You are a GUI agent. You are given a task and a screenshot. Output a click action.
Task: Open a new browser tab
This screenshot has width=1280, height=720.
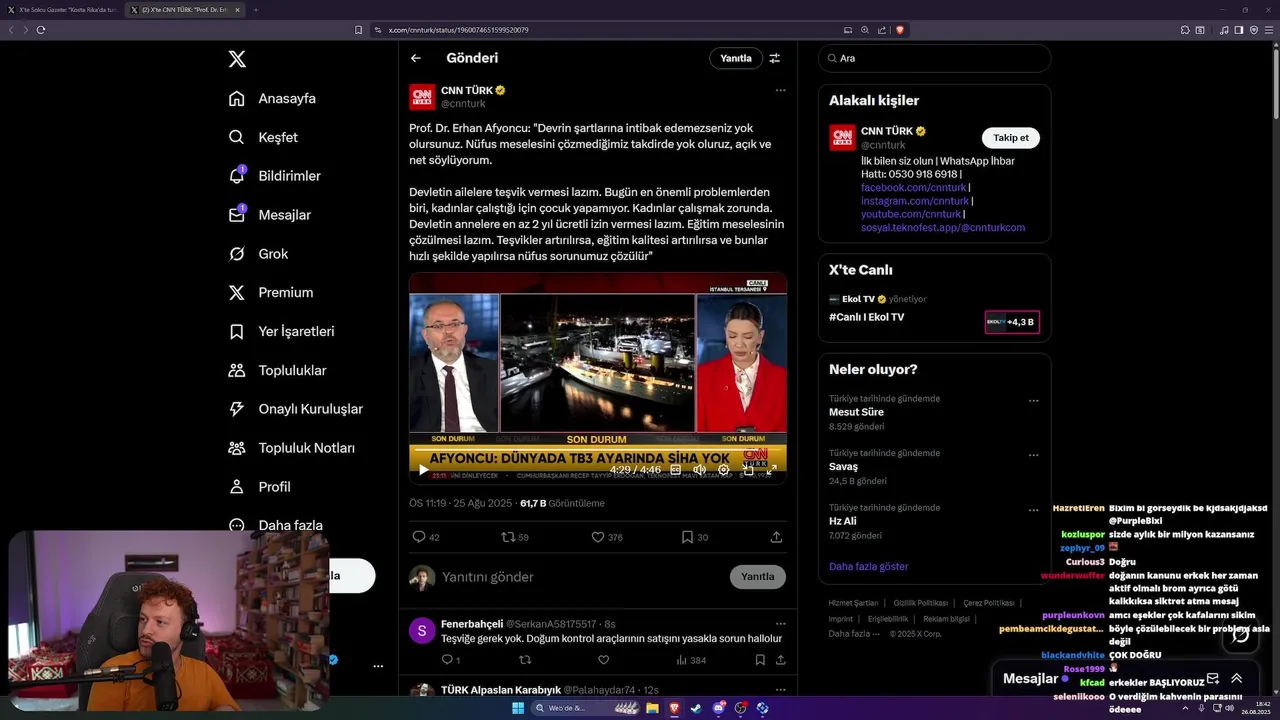click(255, 10)
